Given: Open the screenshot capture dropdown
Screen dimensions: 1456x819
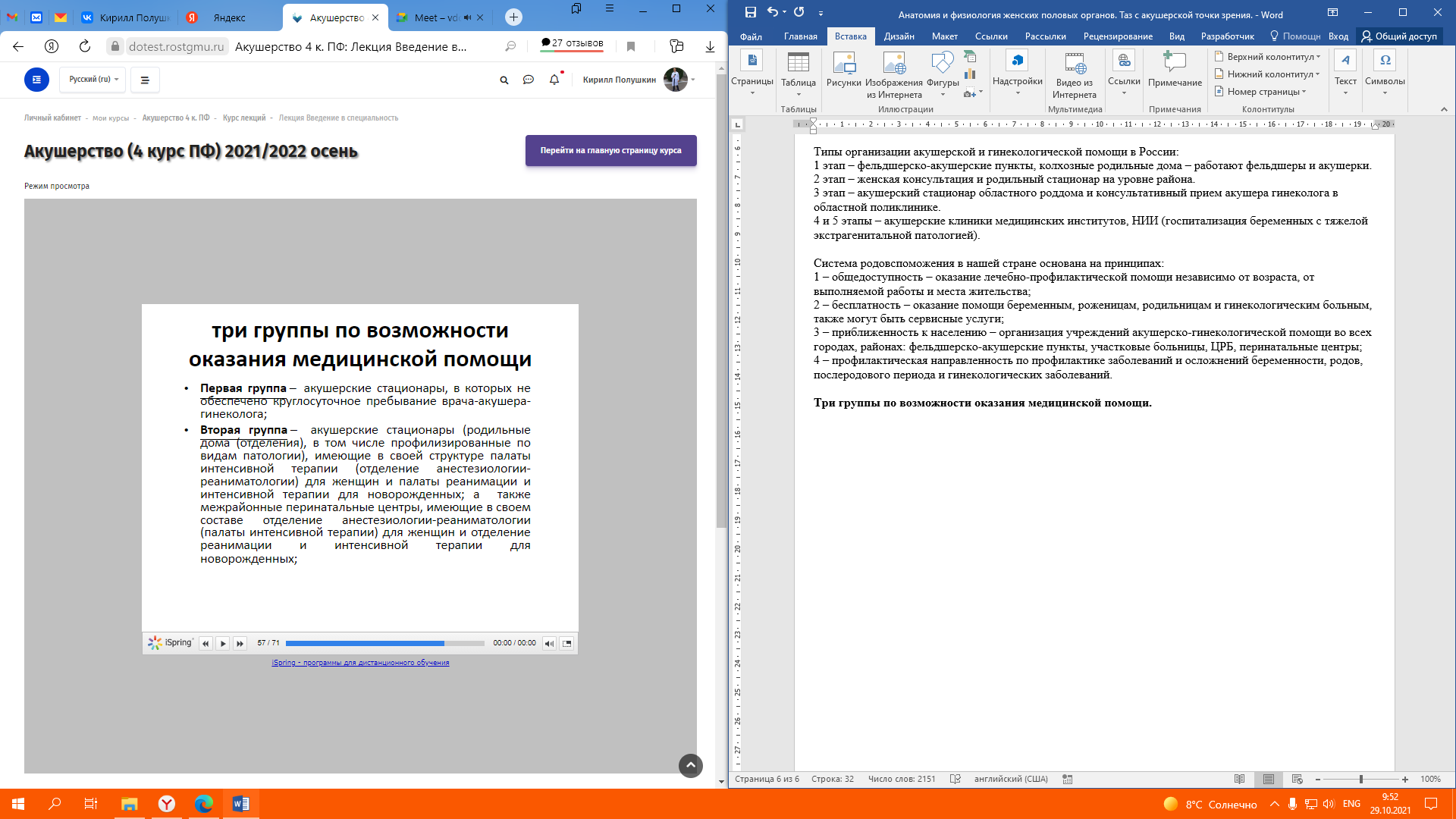Looking at the screenshot, I should (973, 93).
